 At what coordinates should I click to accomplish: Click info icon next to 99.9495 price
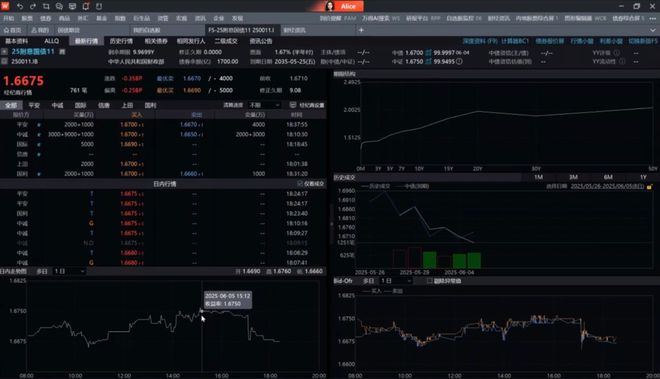coord(459,61)
